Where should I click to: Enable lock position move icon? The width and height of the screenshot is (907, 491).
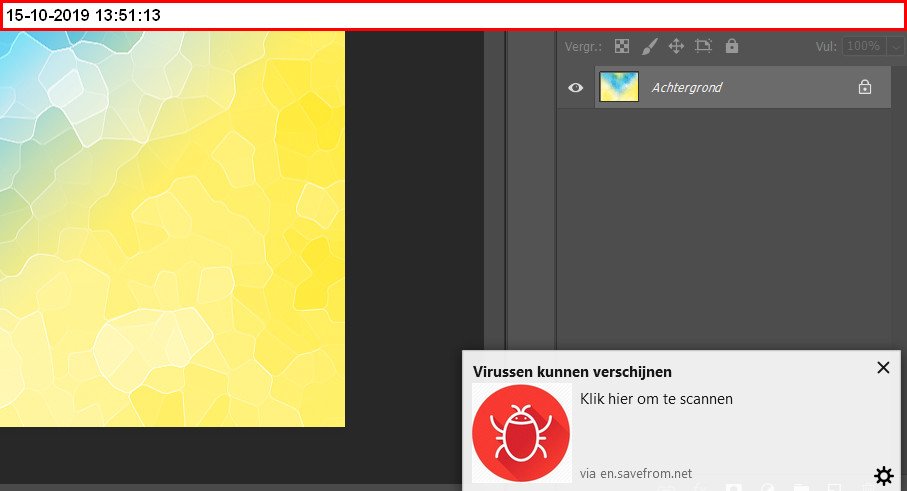676,46
